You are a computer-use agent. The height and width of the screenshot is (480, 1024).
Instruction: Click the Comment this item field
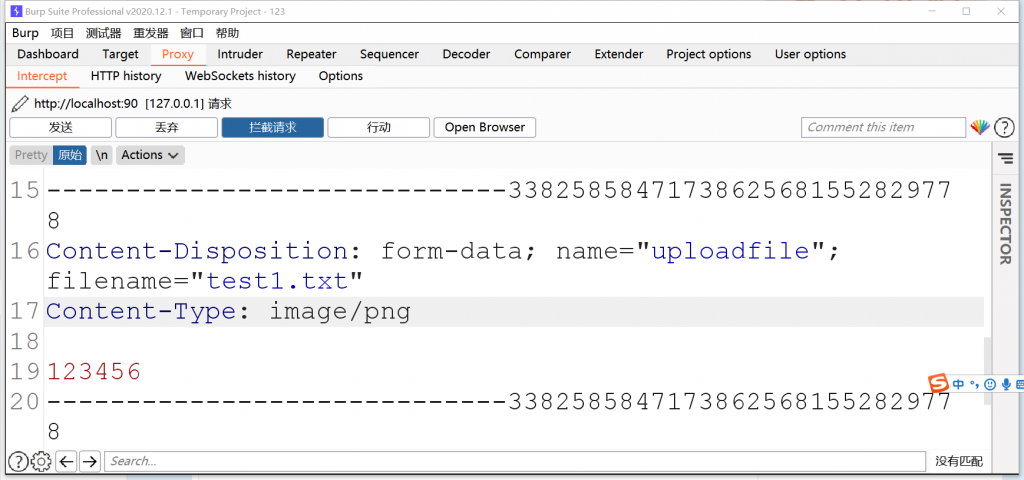pyautogui.click(x=883, y=127)
